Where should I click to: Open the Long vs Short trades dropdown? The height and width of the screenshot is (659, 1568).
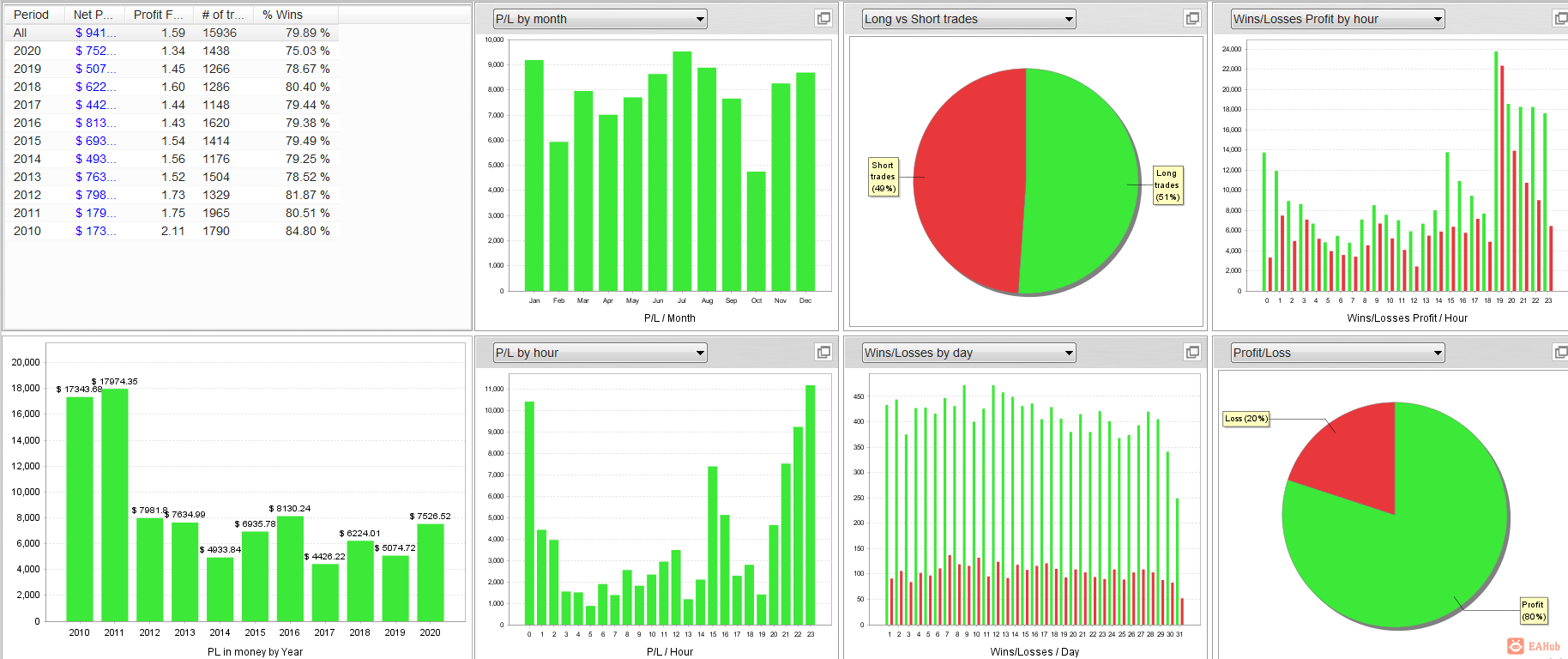coord(969,19)
